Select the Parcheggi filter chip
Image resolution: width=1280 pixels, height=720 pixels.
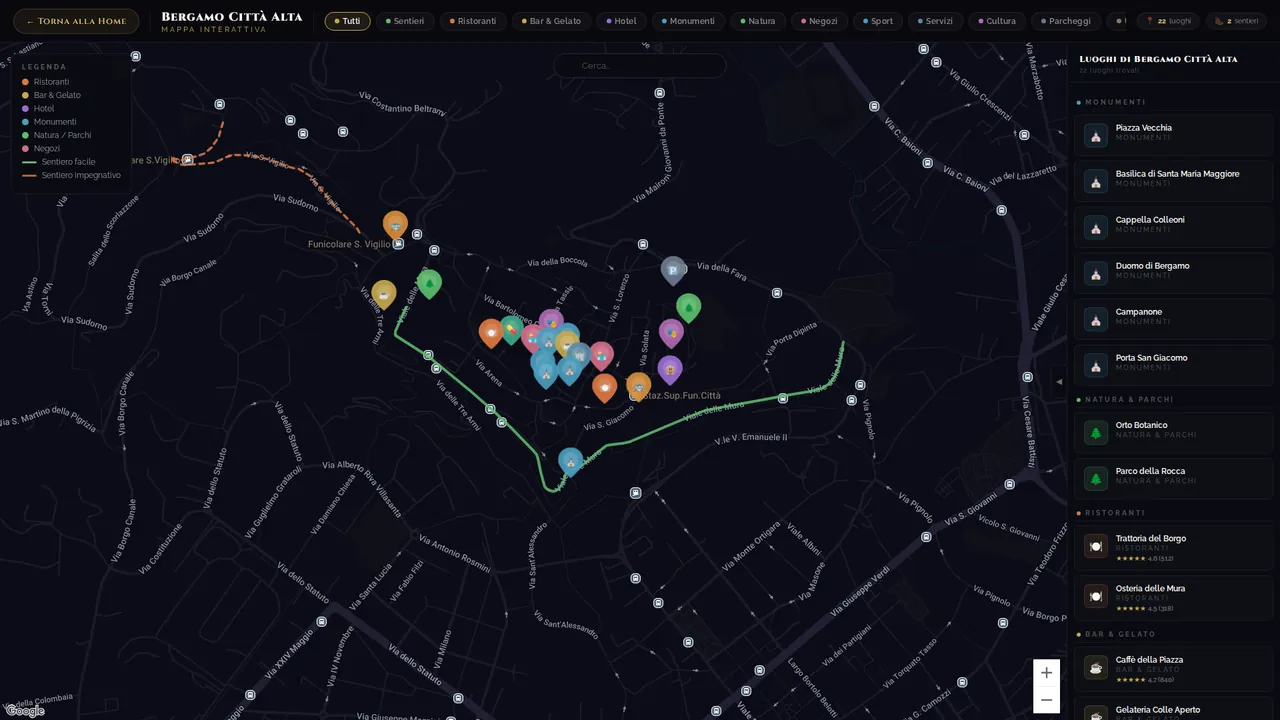coord(1066,21)
